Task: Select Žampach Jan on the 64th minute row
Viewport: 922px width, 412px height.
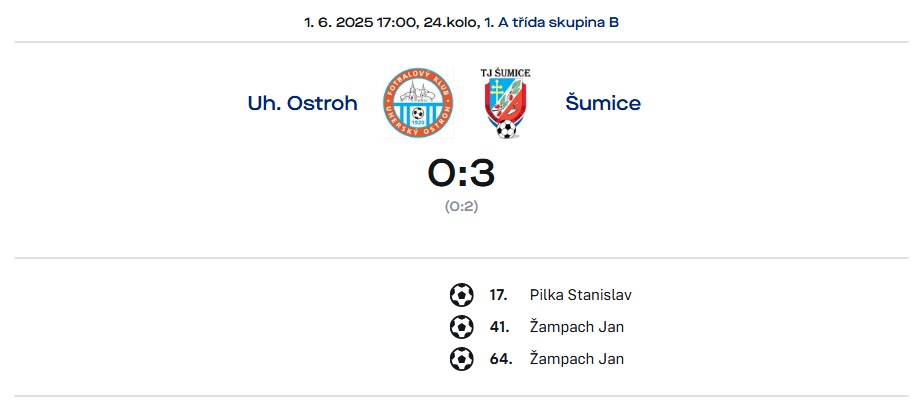Action: click(577, 359)
